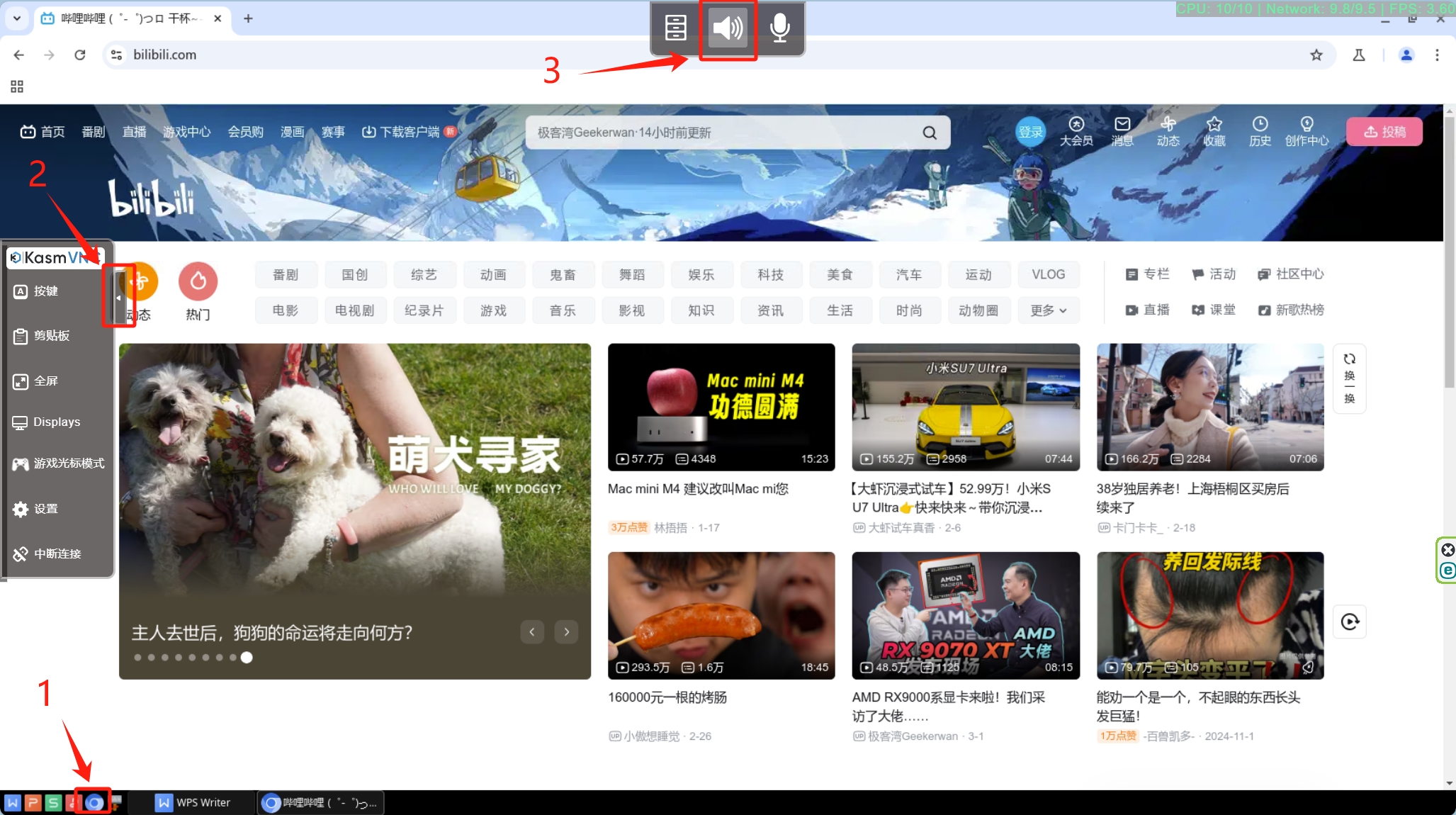
Task: Collapse the KasmVNC side panel handle
Action: tap(118, 298)
